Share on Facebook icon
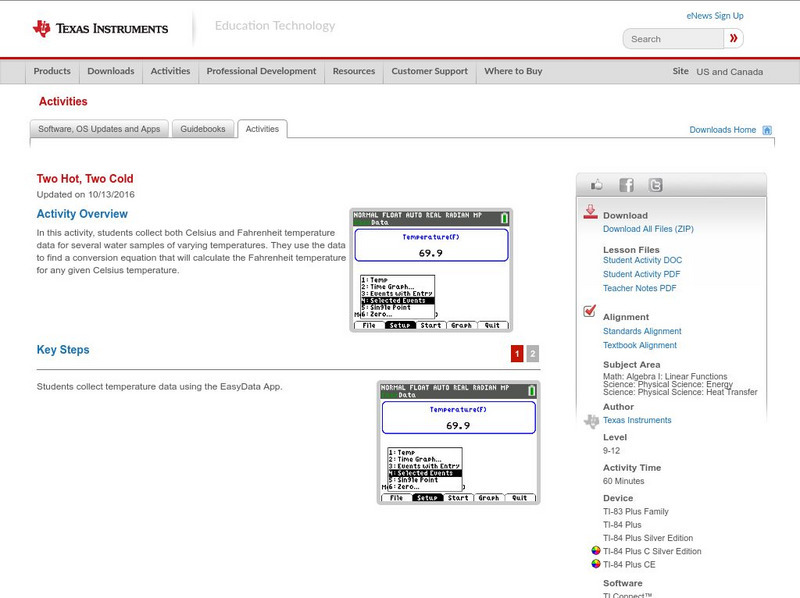Image resolution: width=800 pixels, height=598 pixels. (x=627, y=185)
